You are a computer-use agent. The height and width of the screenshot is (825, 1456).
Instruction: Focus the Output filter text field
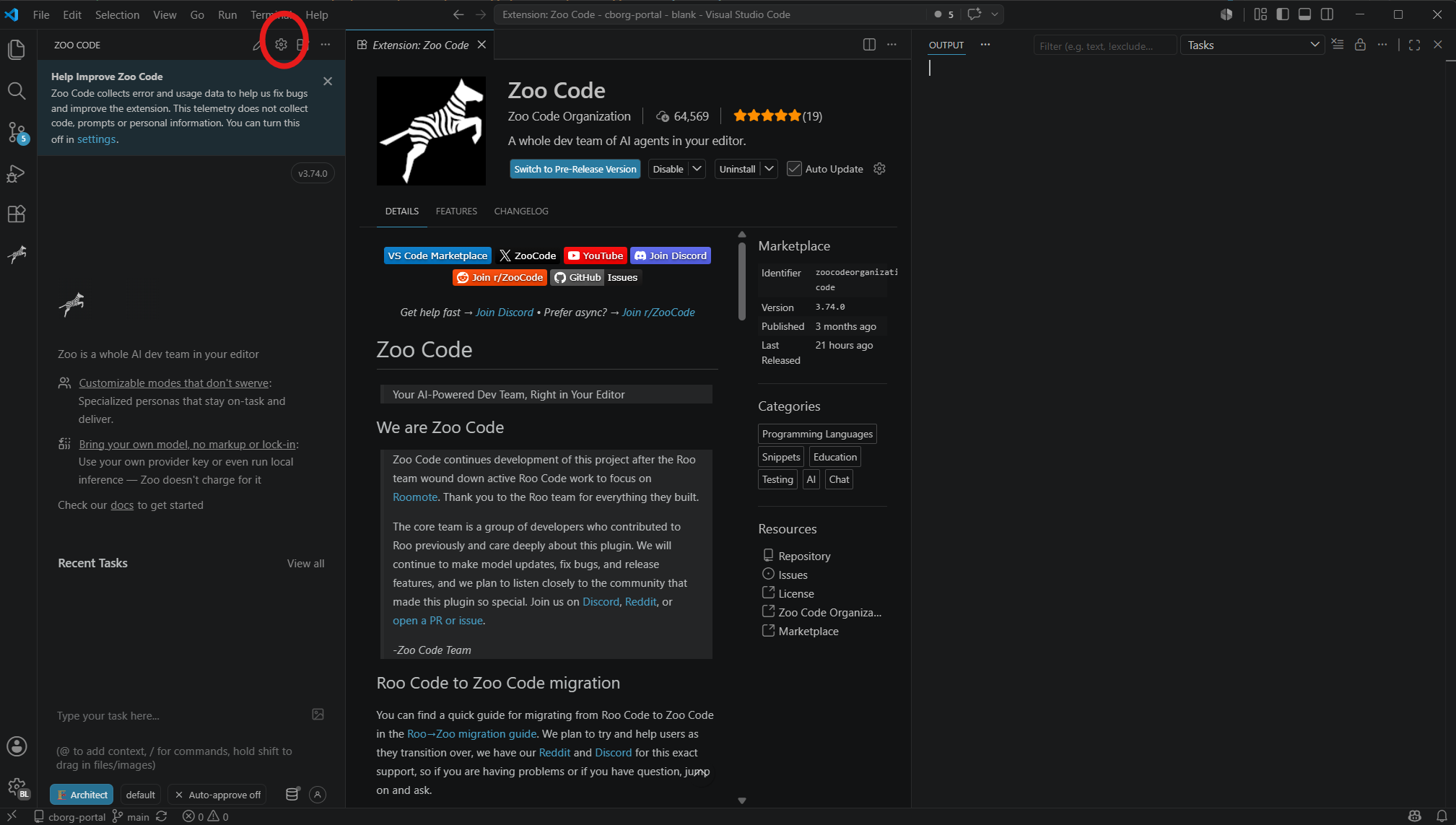point(1105,45)
